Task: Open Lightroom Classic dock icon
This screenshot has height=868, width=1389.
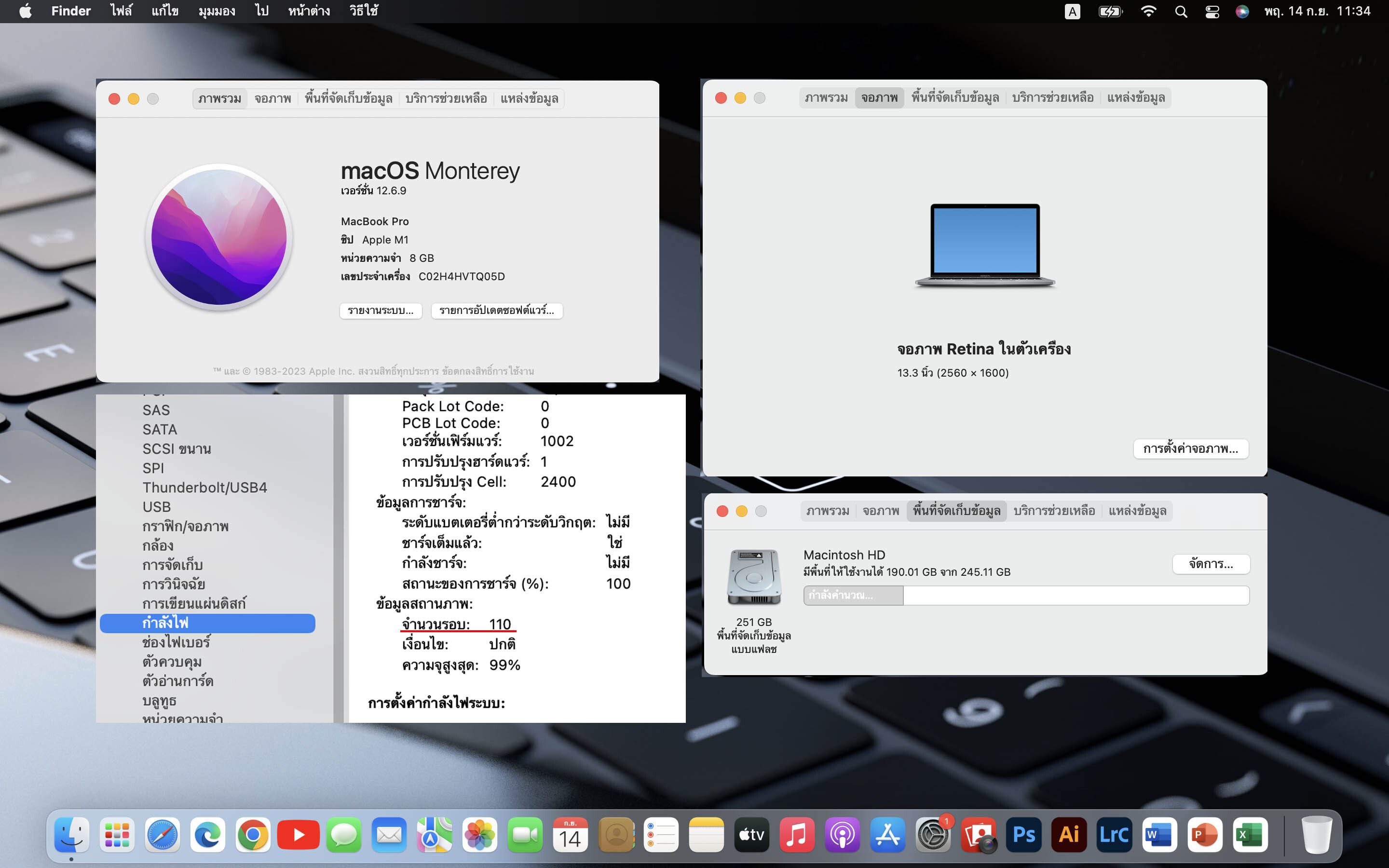Action: [1114, 834]
